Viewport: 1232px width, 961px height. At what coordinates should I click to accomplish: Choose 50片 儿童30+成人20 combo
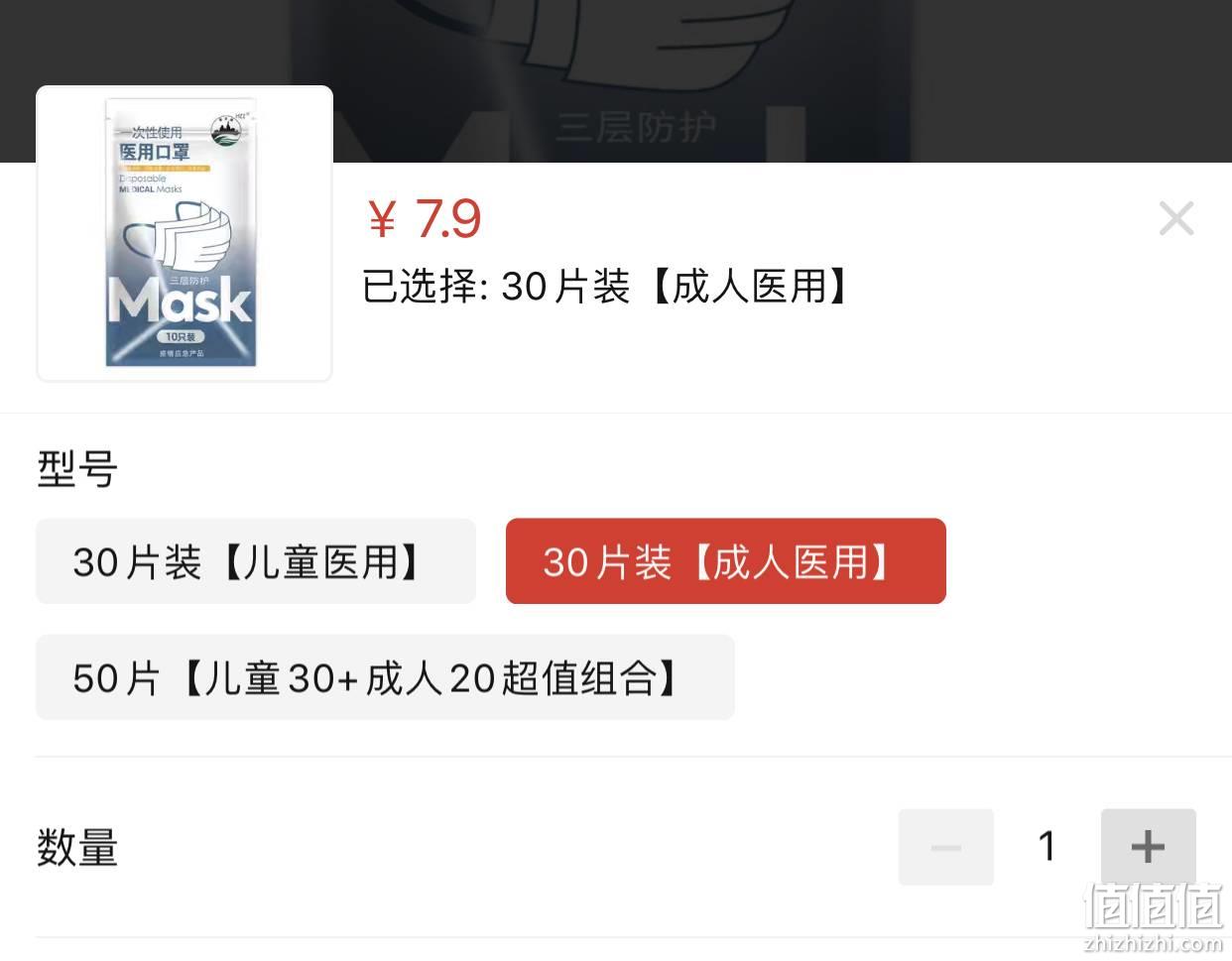point(385,677)
